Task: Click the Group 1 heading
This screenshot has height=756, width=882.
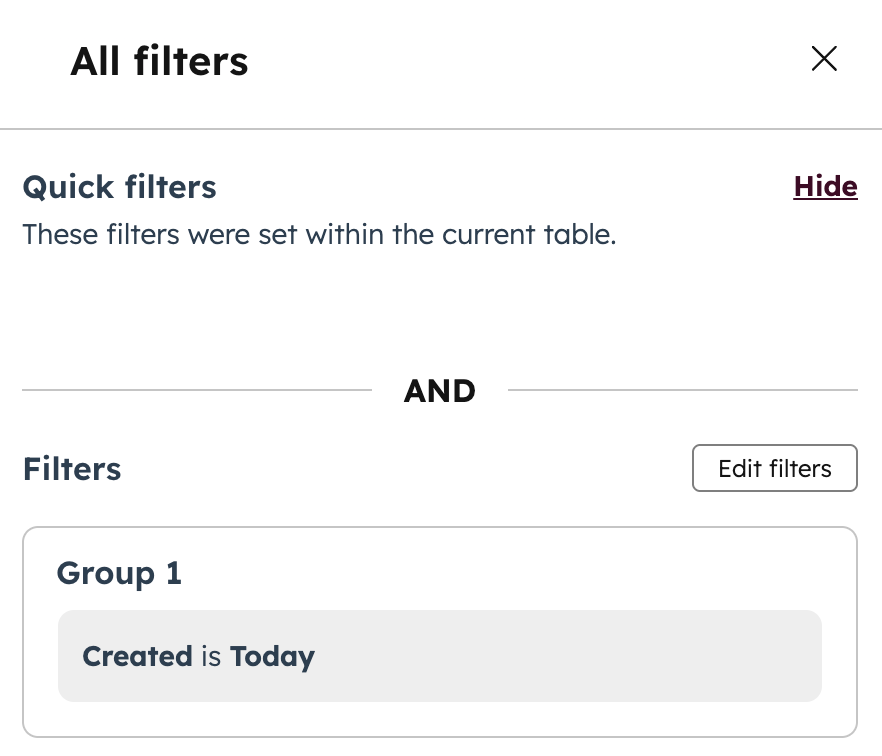Action: (119, 573)
